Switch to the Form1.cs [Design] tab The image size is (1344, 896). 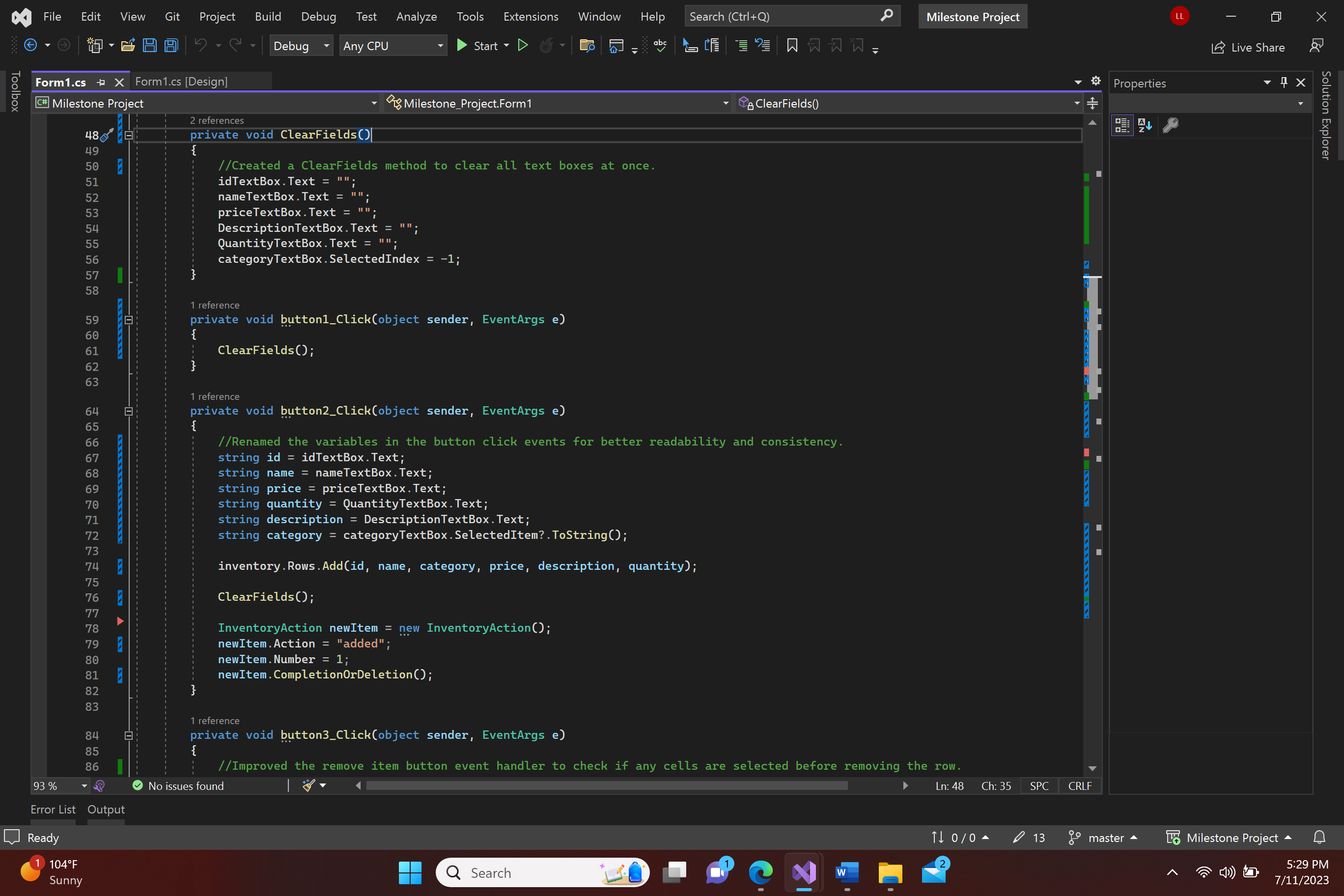(181, 82)
